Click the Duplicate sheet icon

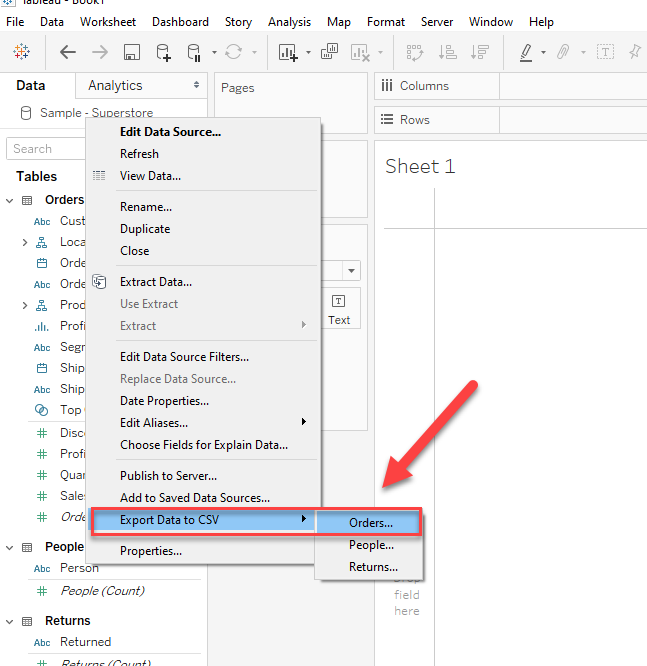(329, 52)
